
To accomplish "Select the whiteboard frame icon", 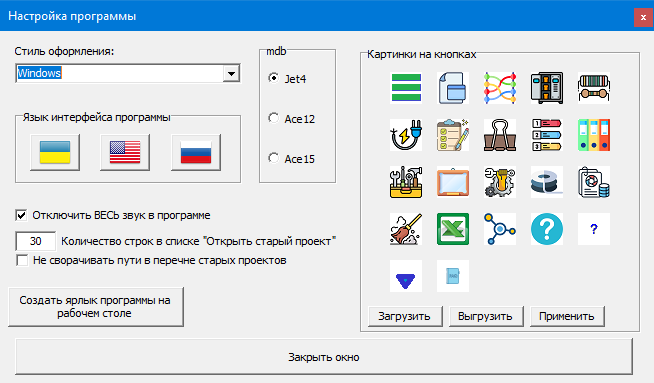I will (x=453, y=182).
